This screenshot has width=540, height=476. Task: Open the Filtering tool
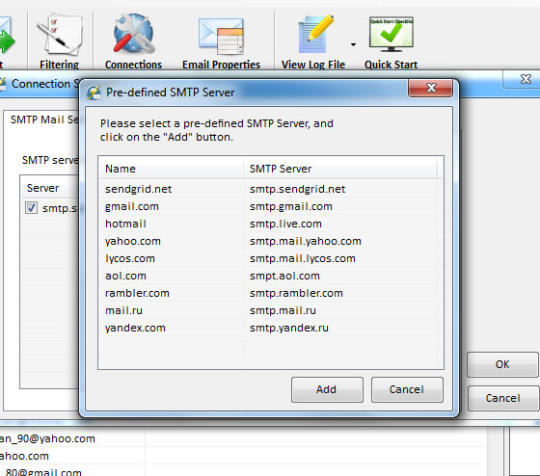(x=59, y=41)
